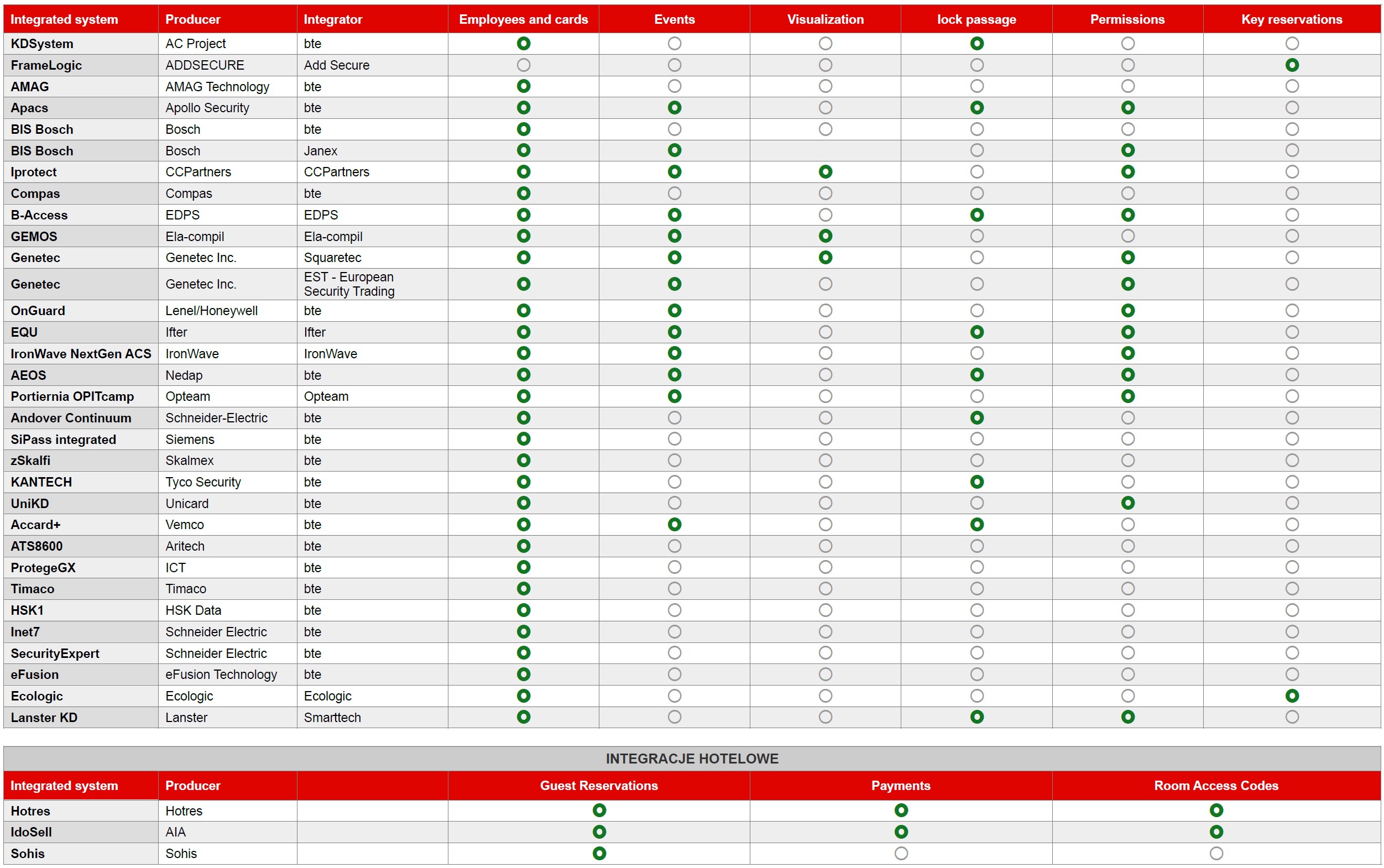Click the filled Guest Reservations marker for Sohis

point(599,853)
